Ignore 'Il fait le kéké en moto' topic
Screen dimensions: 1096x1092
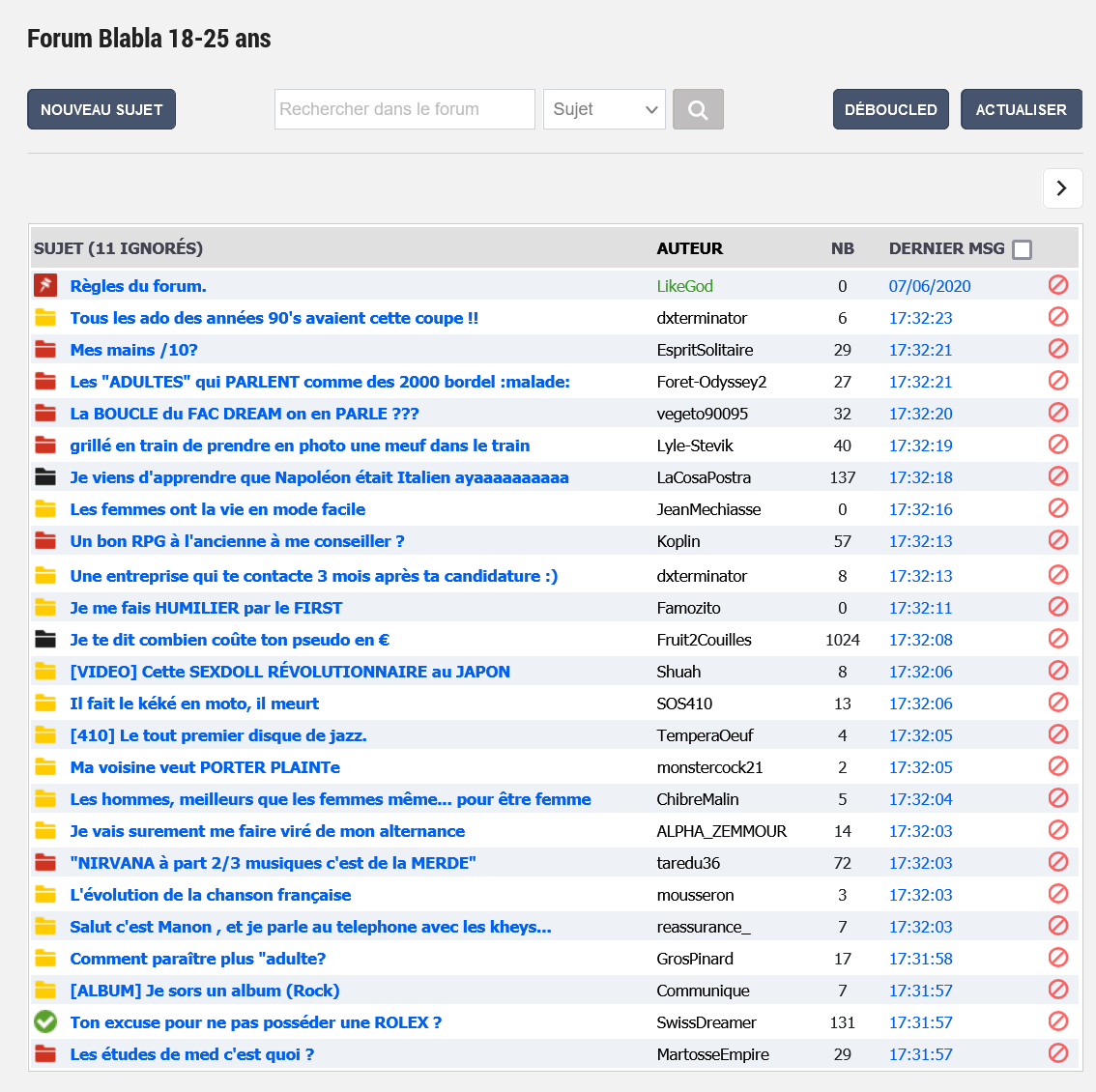(1057, 702)
